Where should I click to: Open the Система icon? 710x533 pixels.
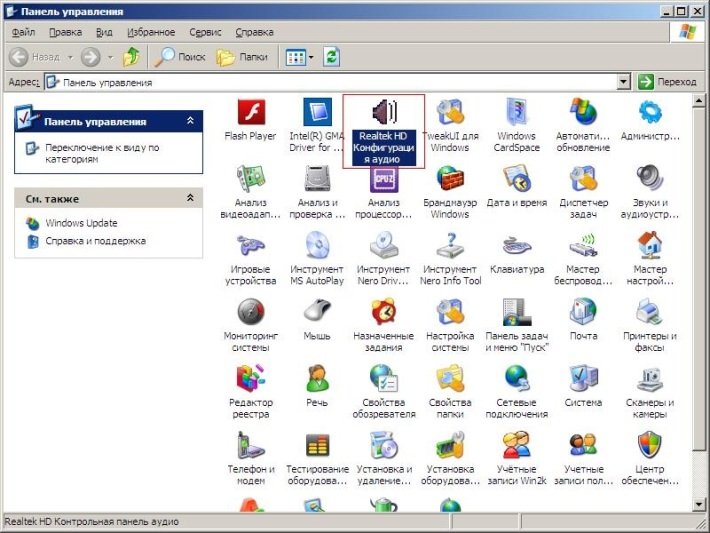(x=583, y=380)
